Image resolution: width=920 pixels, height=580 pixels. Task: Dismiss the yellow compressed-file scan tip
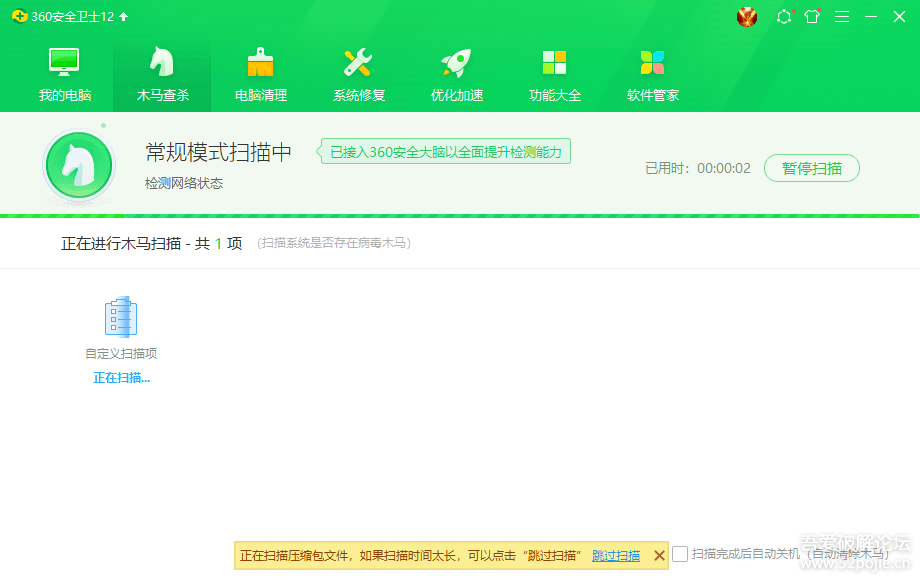[x=659, y=555]
